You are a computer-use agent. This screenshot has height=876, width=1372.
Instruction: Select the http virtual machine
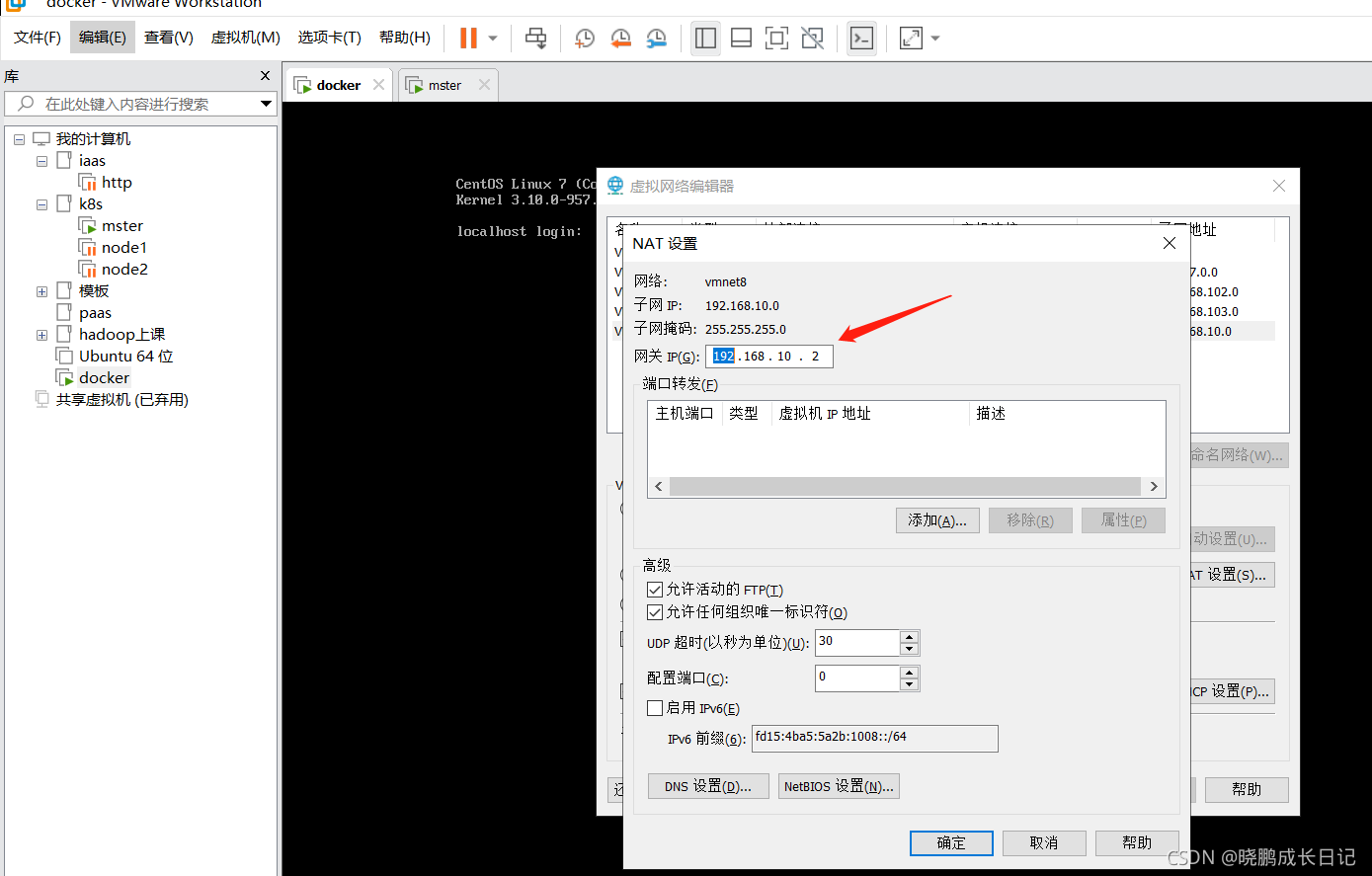(x=117, y=183)
